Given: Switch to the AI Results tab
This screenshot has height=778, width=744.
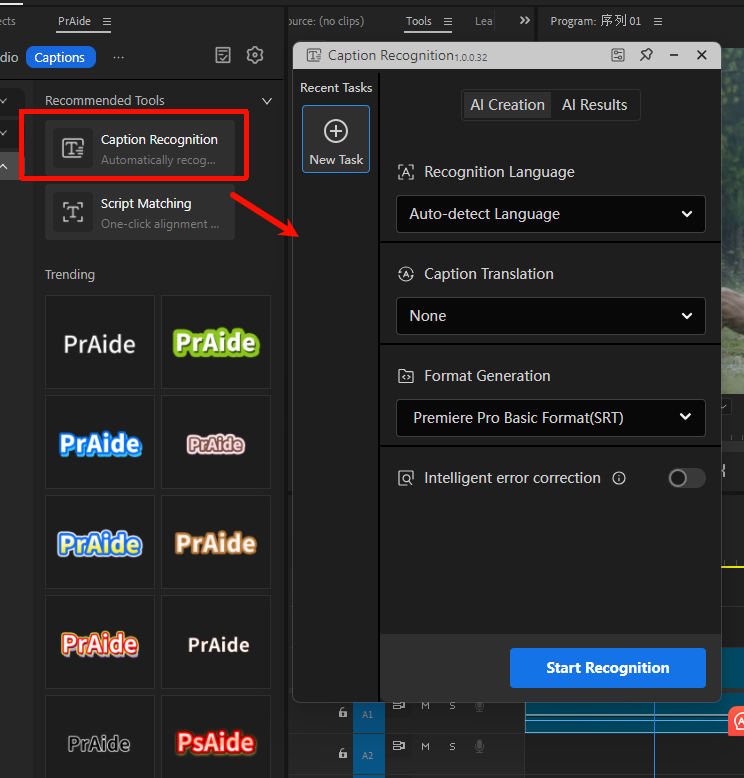Looking at the screenshot, I should 594,105.
